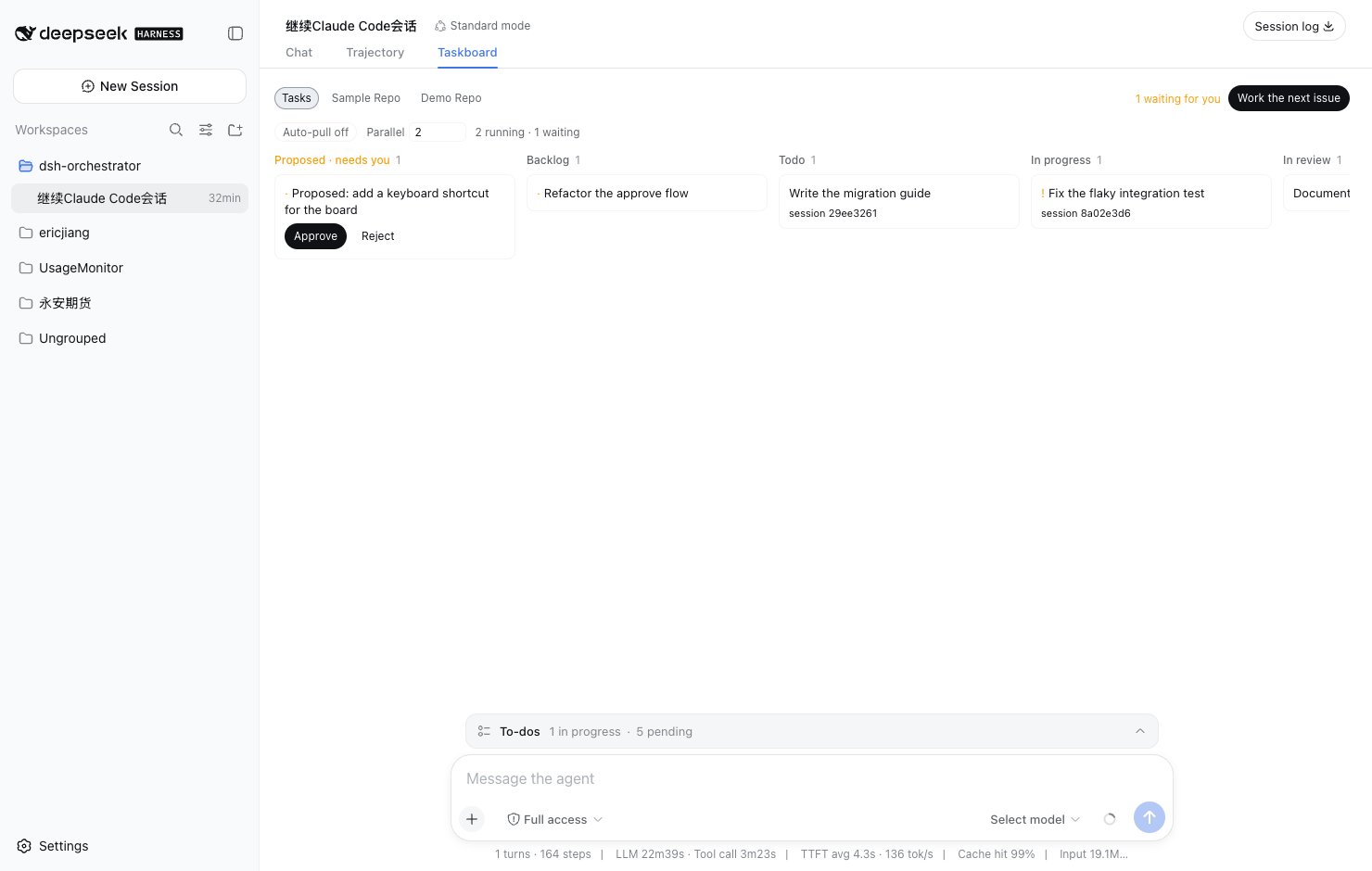Image resolution: width=1372 pixels, height=871 pixels.
Task: Open the Document card in In review
Action: pyautogui.click(x=1317, y=194)
